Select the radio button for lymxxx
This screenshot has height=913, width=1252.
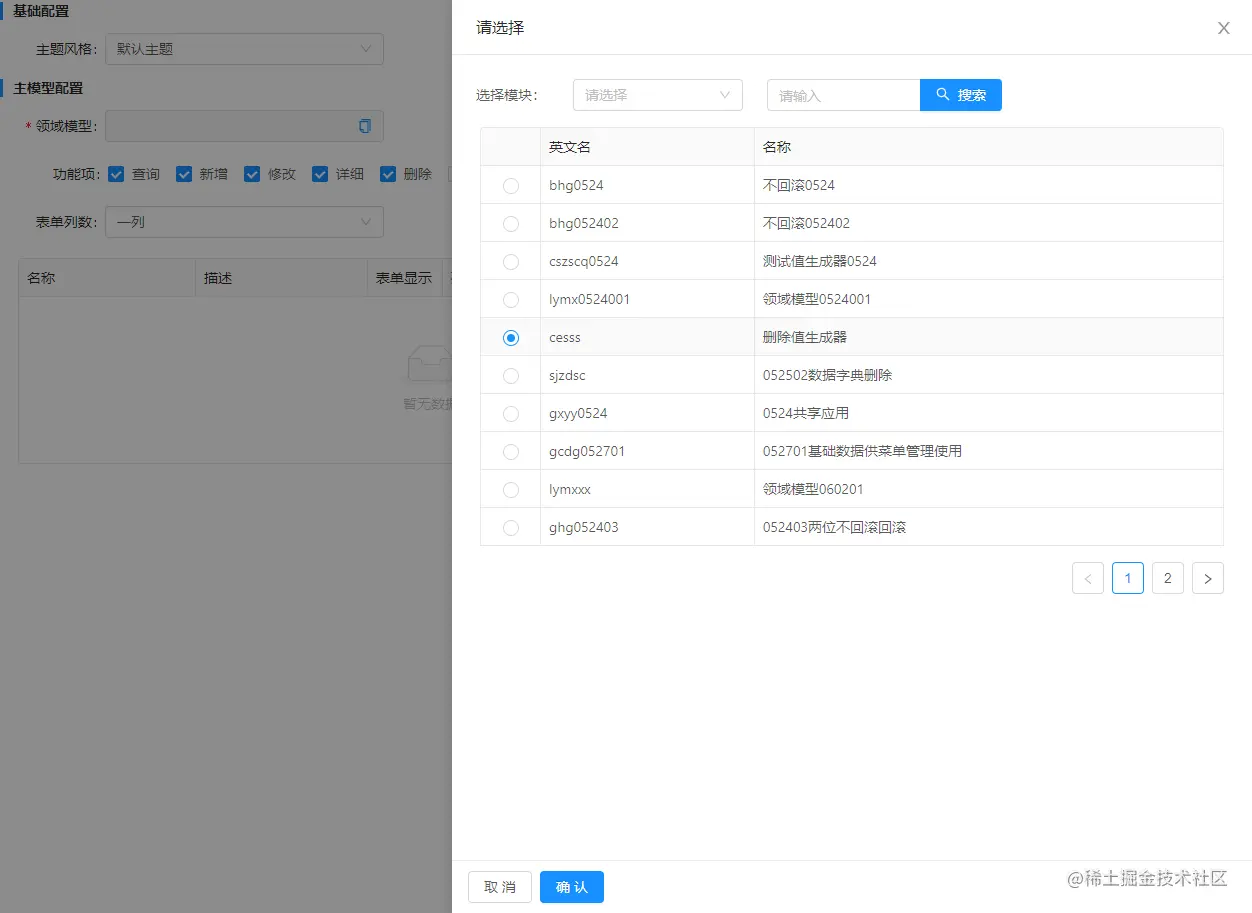point(511,489)
